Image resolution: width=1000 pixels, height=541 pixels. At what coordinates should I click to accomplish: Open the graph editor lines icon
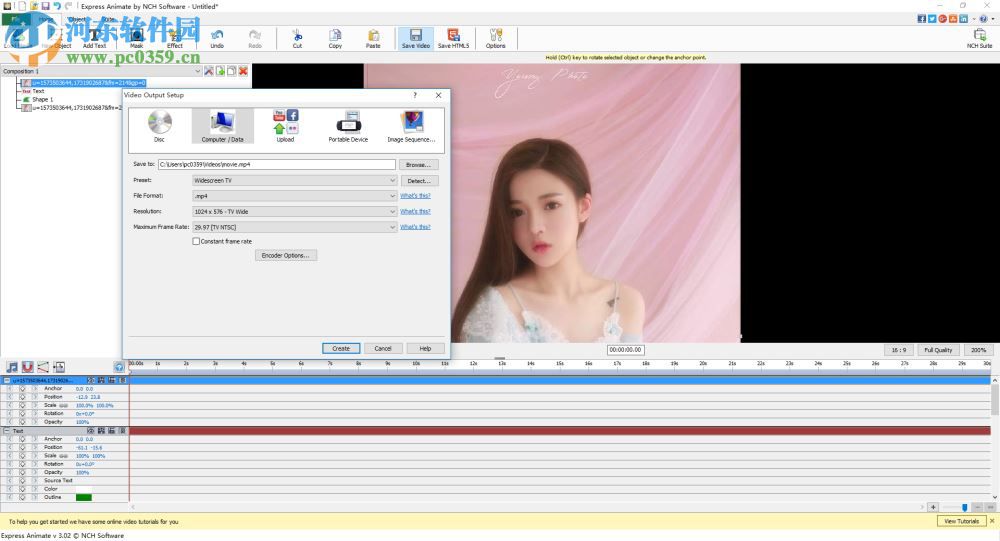[43, 367]
